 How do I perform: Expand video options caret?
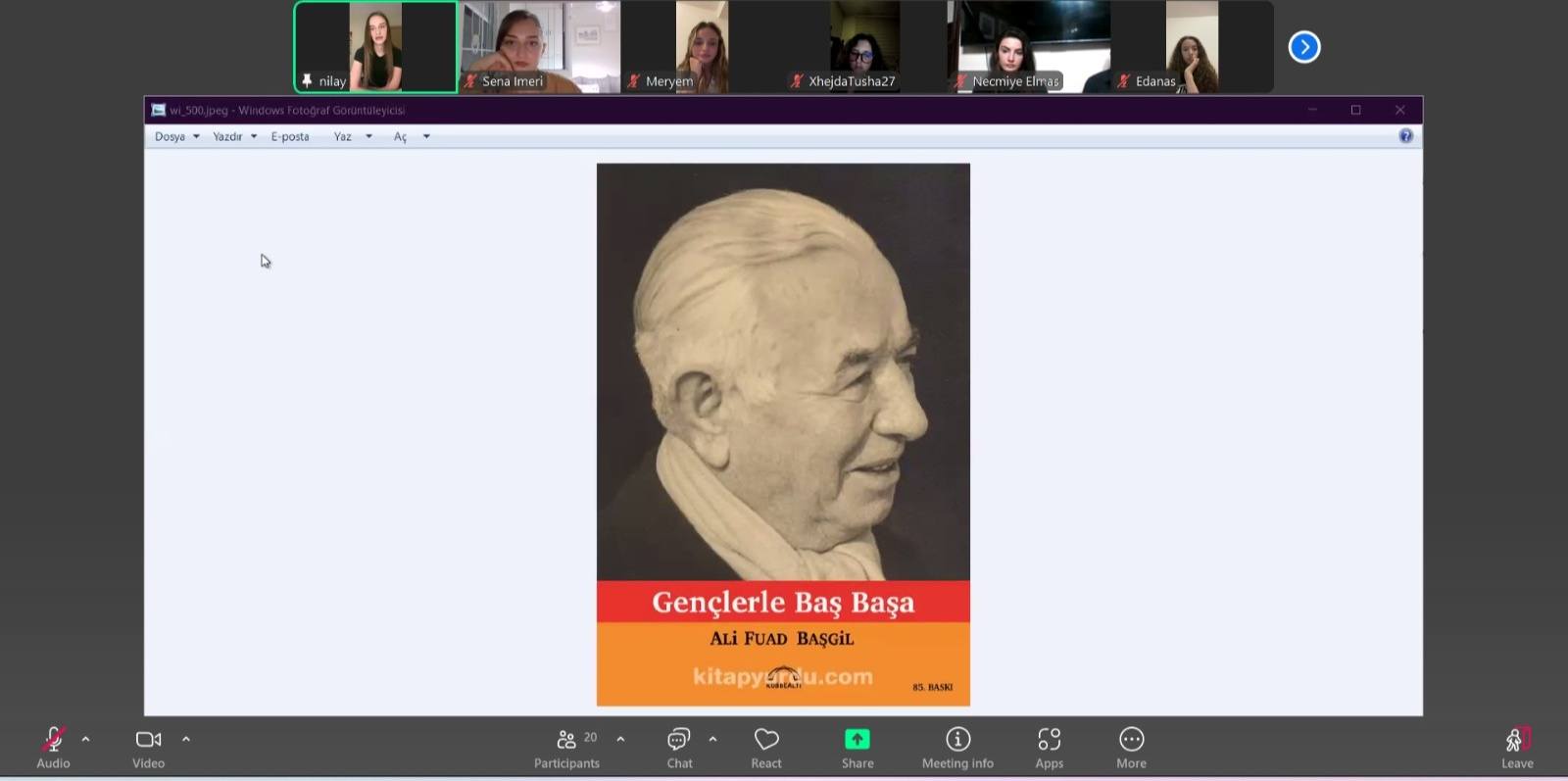pos(186,739)
